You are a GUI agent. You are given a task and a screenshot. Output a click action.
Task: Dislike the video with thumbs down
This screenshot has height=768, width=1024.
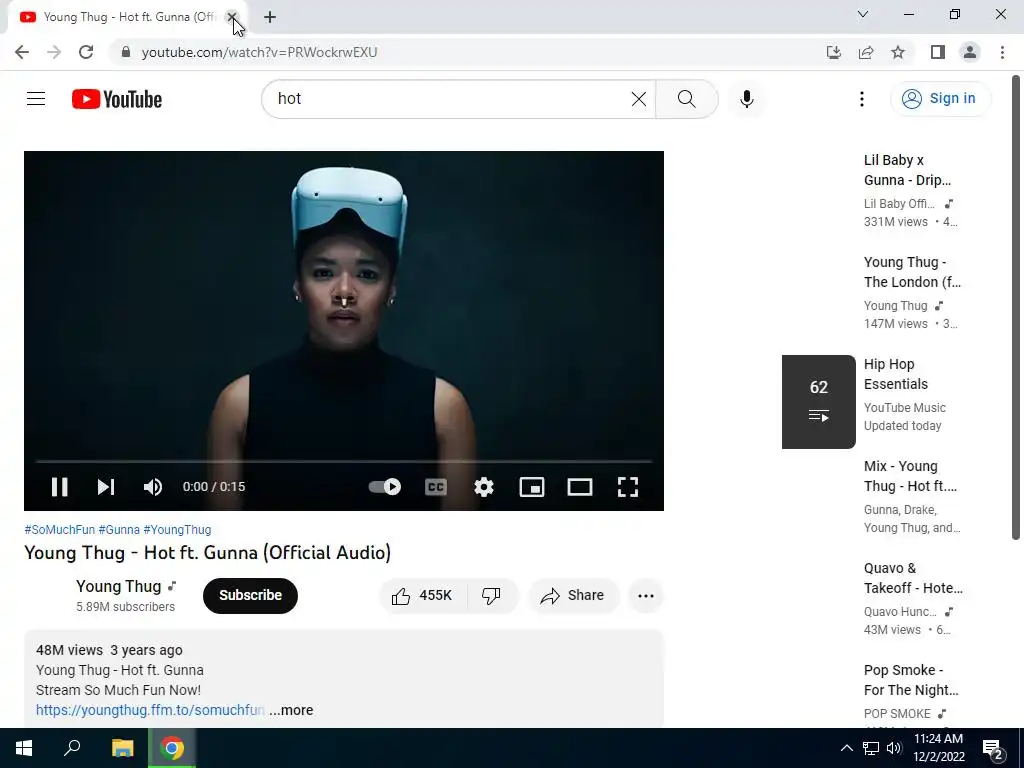(x=492, y=596)
